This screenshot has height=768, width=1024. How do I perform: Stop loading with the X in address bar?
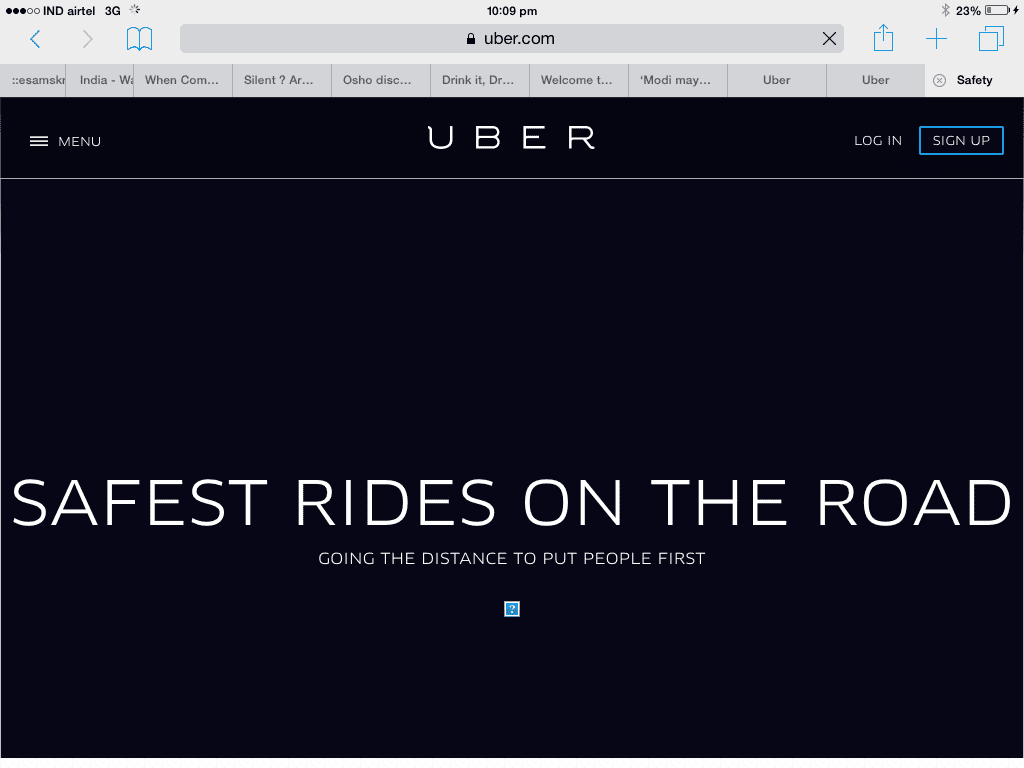(829, 39)
